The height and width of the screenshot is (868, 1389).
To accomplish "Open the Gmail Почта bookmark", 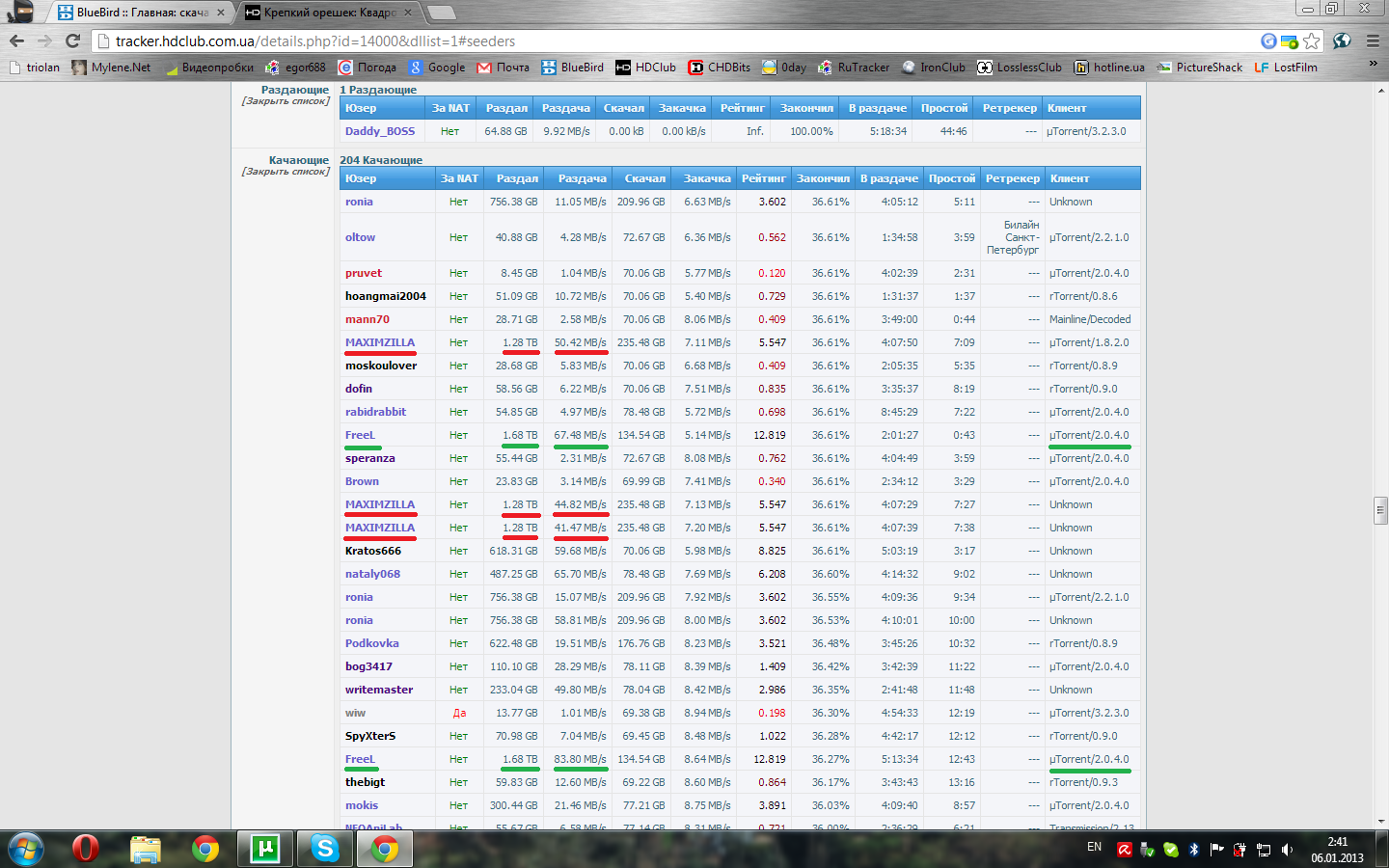I will tap(504, 68).
